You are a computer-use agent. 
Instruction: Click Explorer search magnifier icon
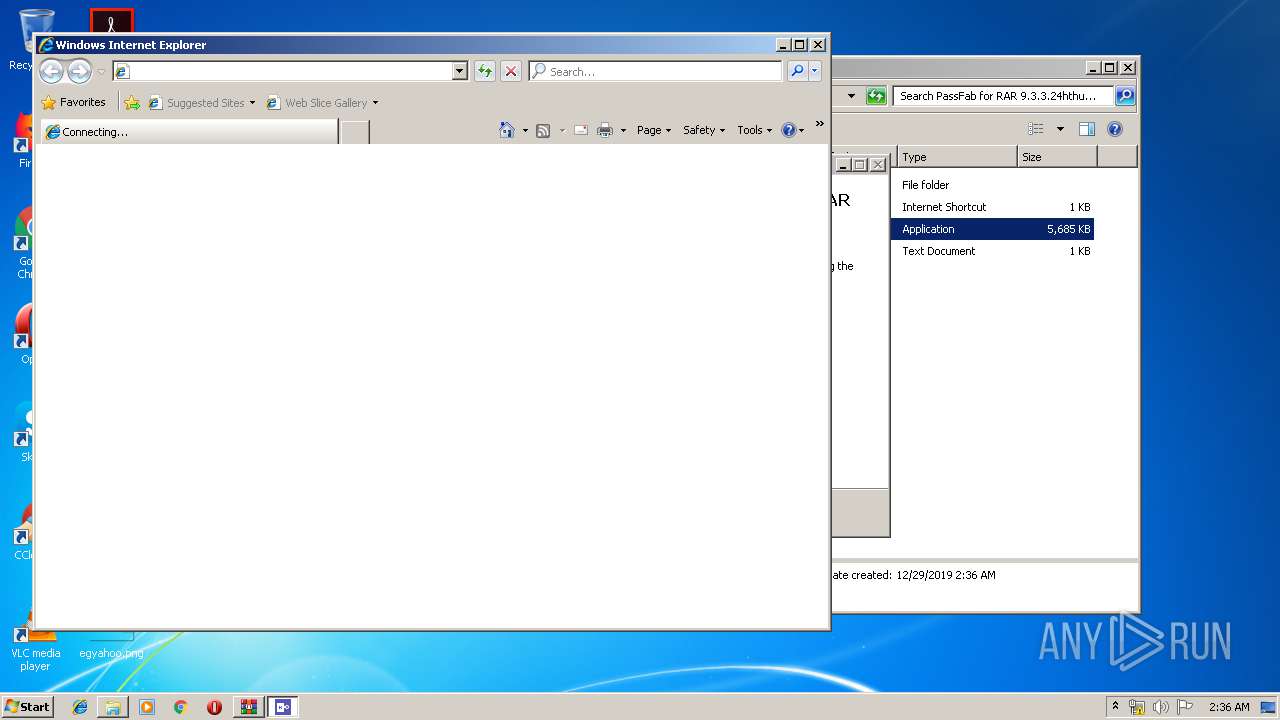(1125, 96)
